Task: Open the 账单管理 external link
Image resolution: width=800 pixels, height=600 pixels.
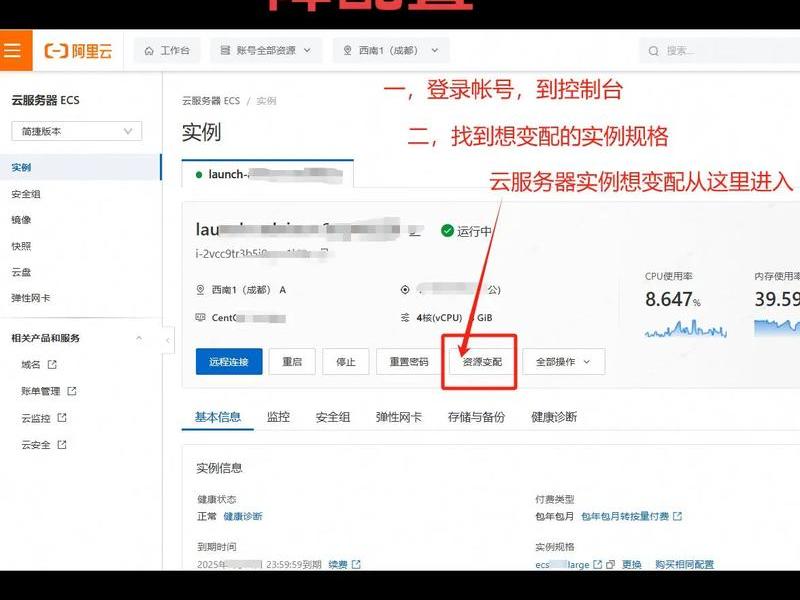Action: pos(48,391)
